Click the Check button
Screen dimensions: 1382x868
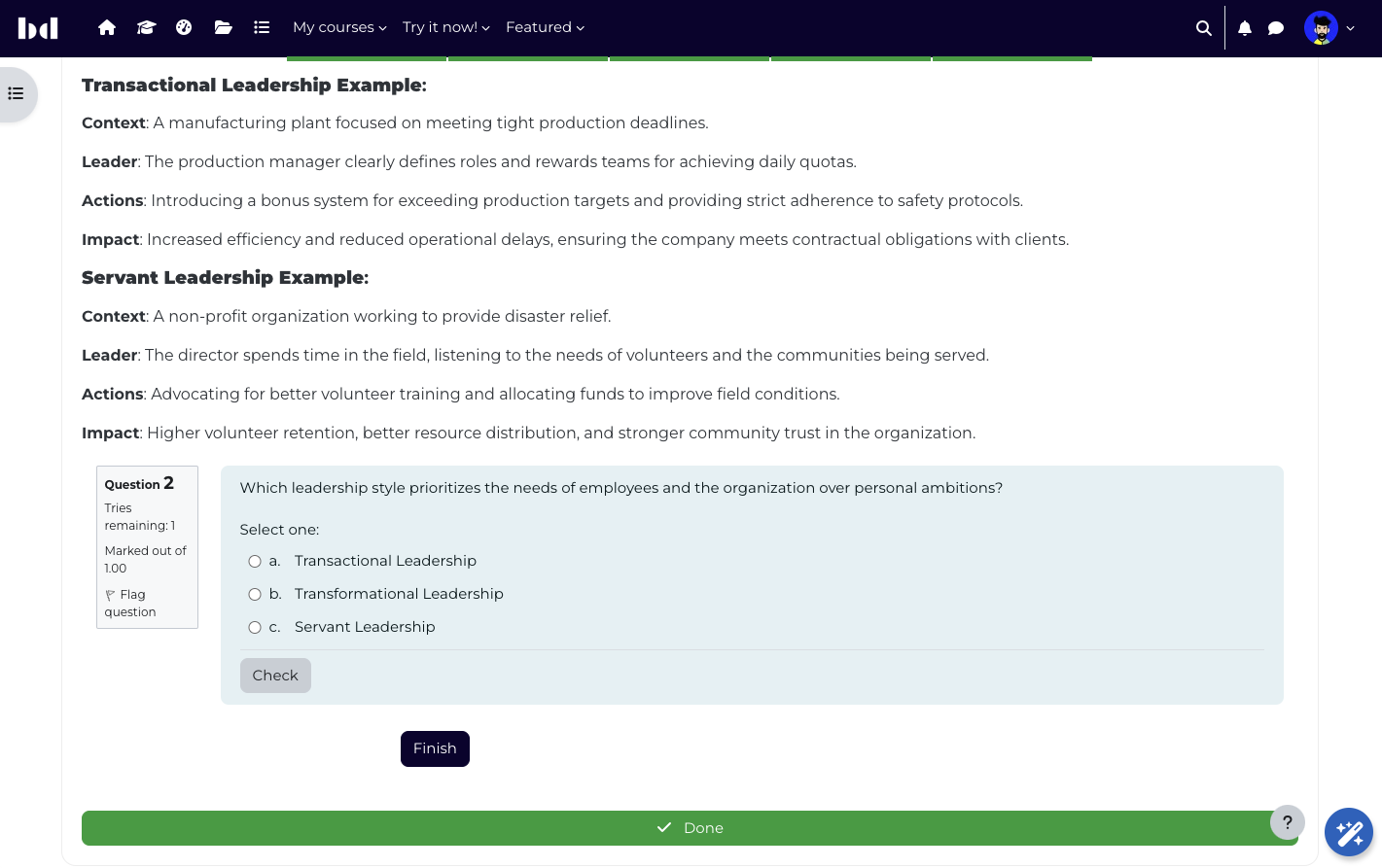275,676
